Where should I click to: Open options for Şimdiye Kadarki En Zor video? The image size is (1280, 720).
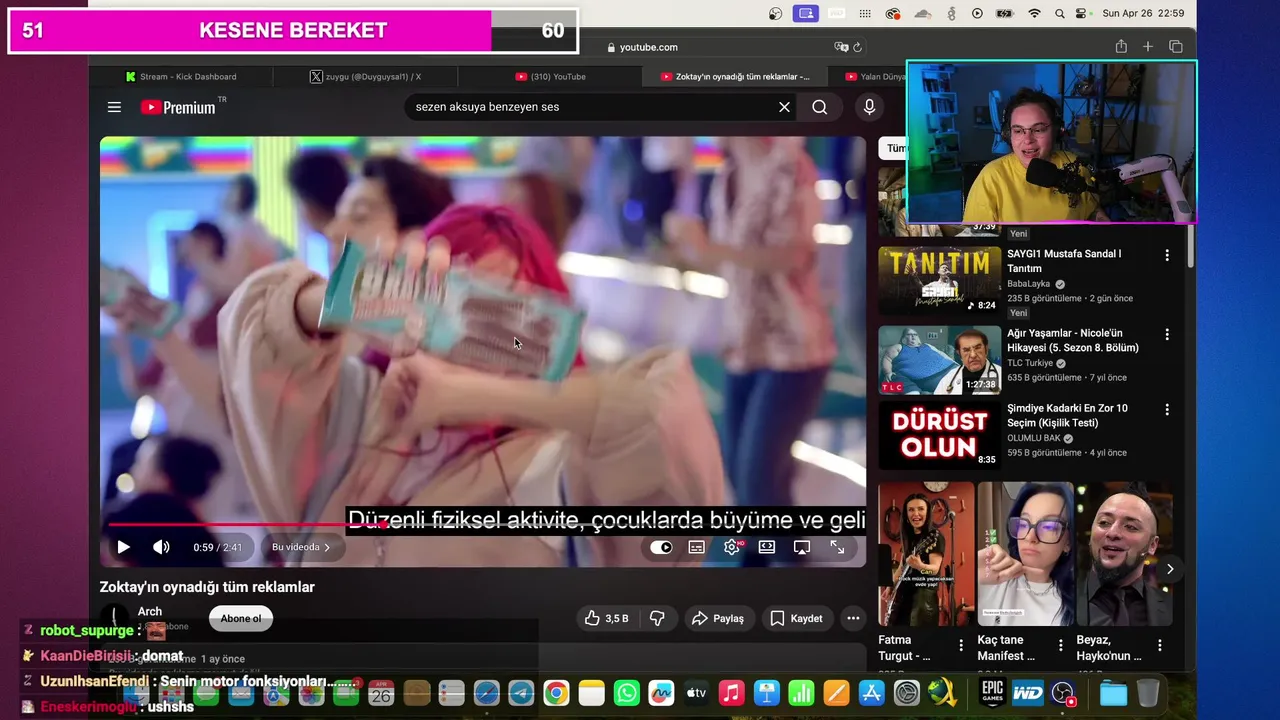pos(1166,409)
